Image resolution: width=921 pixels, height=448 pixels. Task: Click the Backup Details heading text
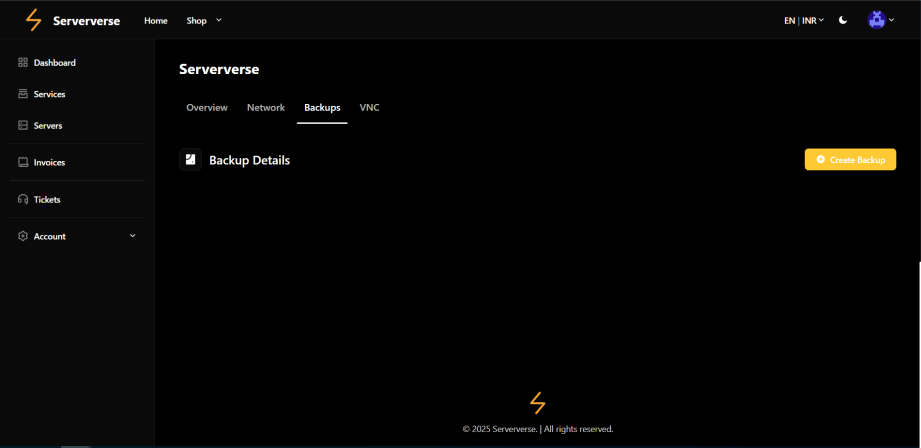[x=250, y=160]
